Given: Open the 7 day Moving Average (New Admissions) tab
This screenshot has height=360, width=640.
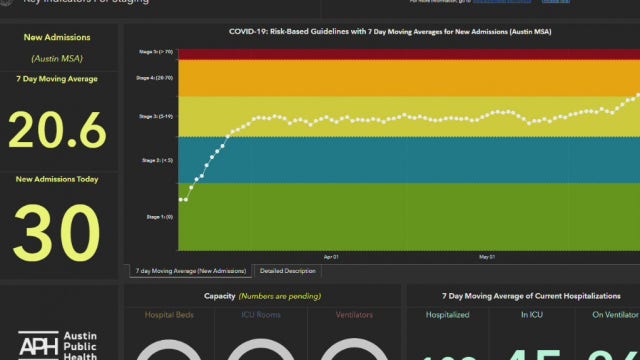Looking at the screenshot, I should tap(191, 271).
